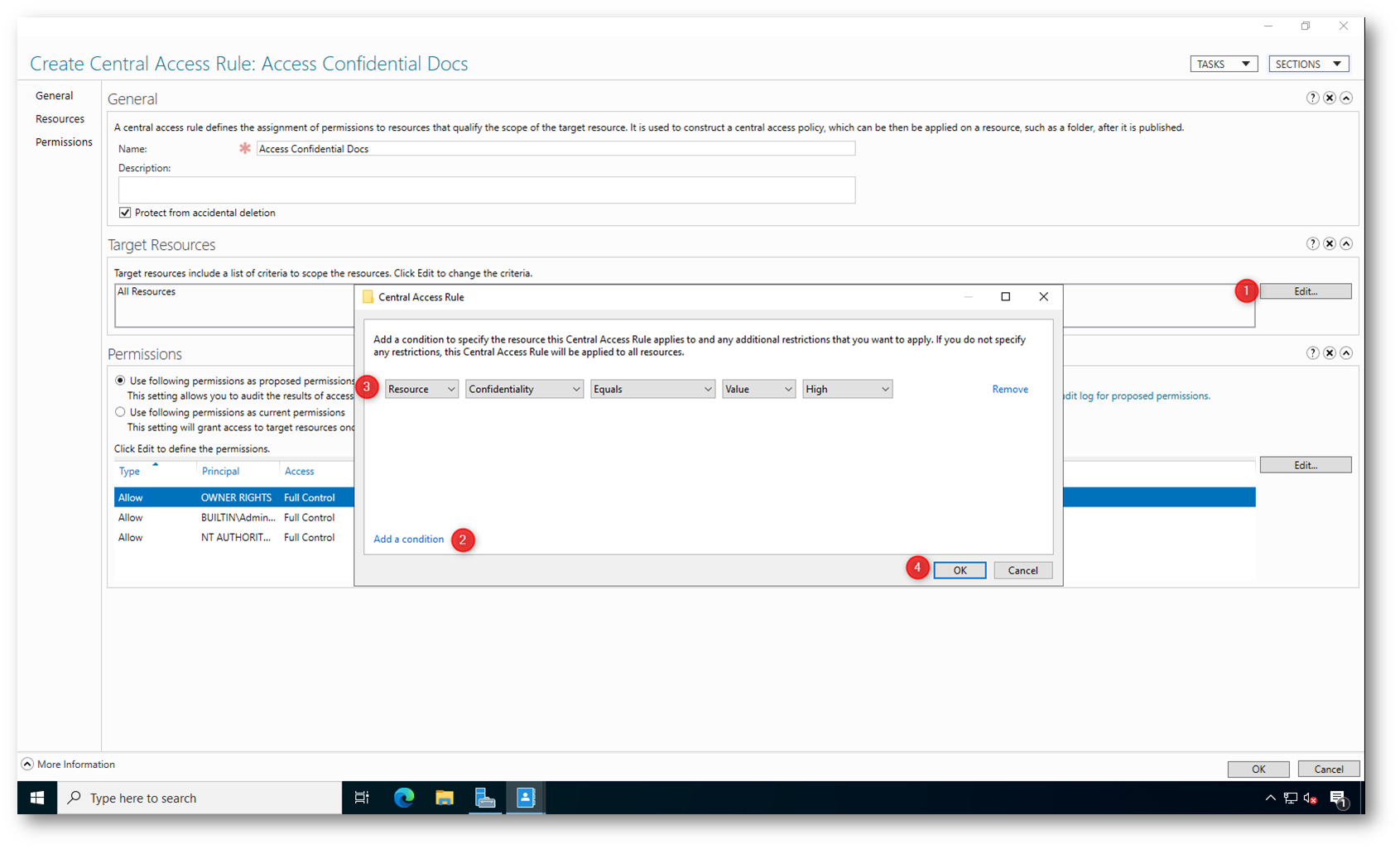Open File Explorer from the taskbar
Image resolution: width=1400 pixels, height=849 pixels.
click(445, 798)
